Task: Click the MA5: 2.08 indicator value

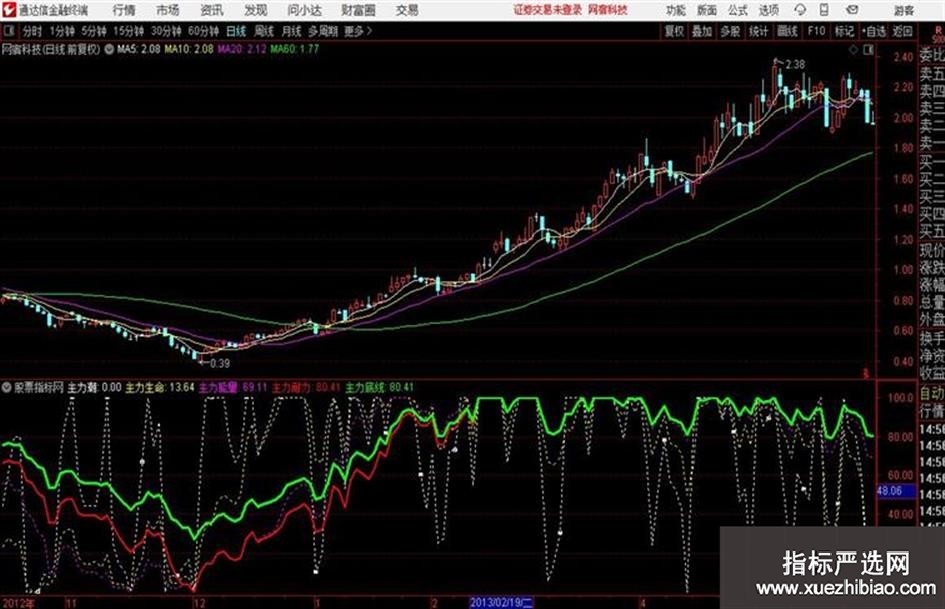Action: [x=139, y=49]
